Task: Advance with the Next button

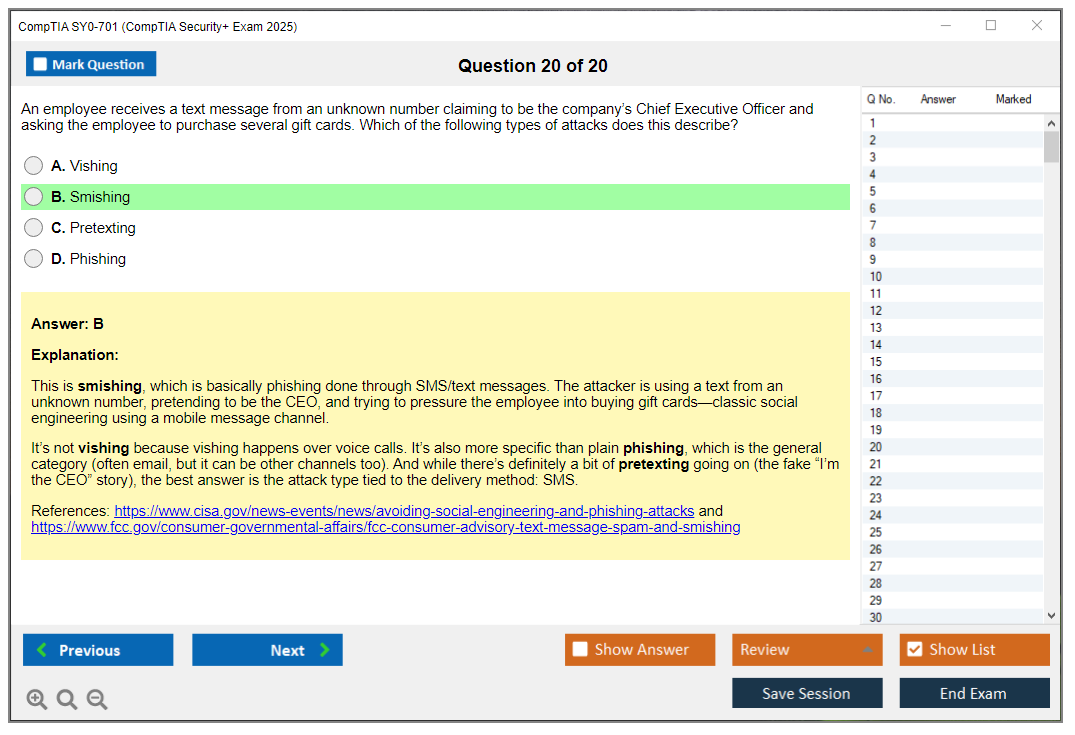Action: pyautogui.click(x=267, y=650)
